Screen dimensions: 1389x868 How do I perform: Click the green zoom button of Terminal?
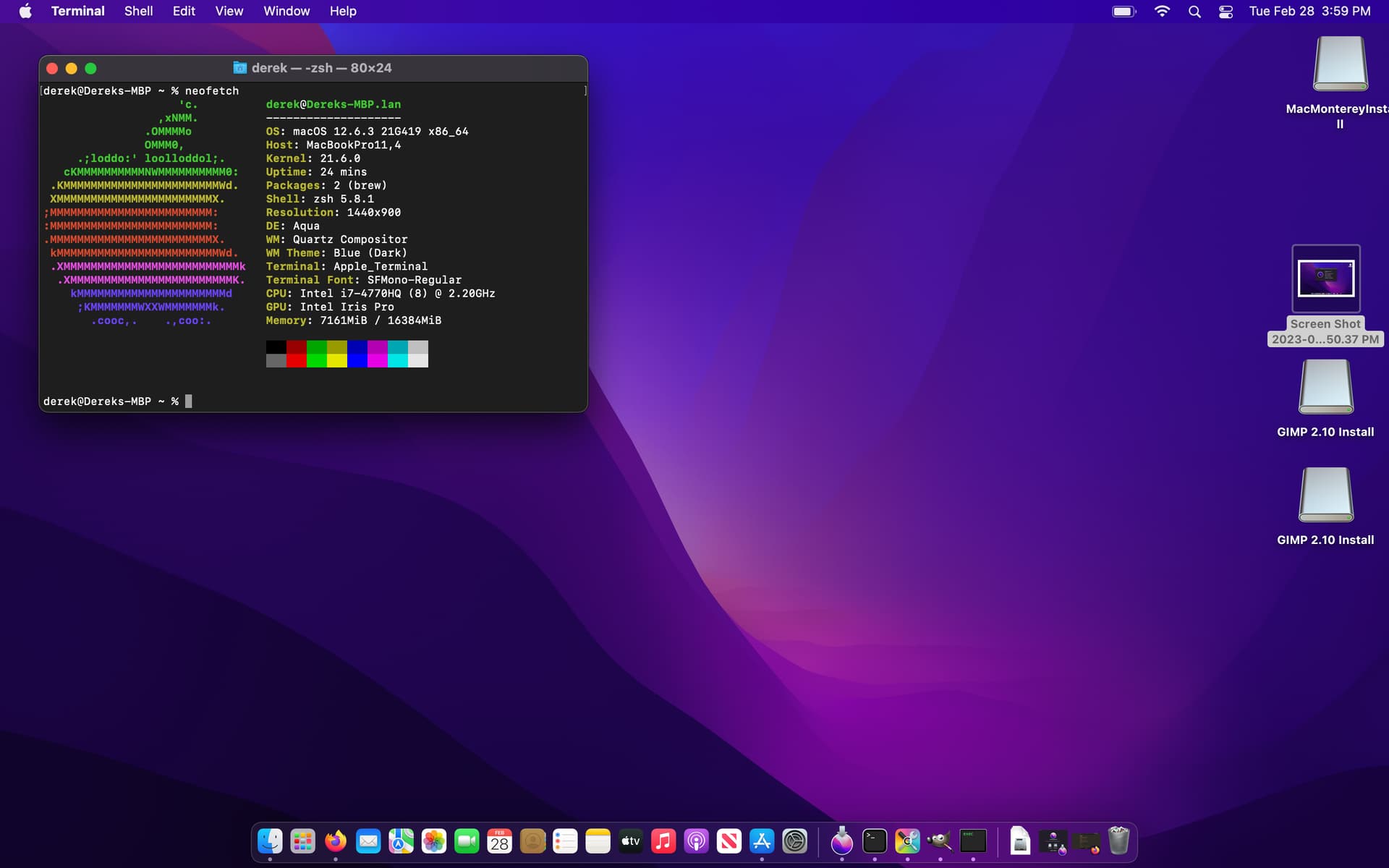click(90, 68)
